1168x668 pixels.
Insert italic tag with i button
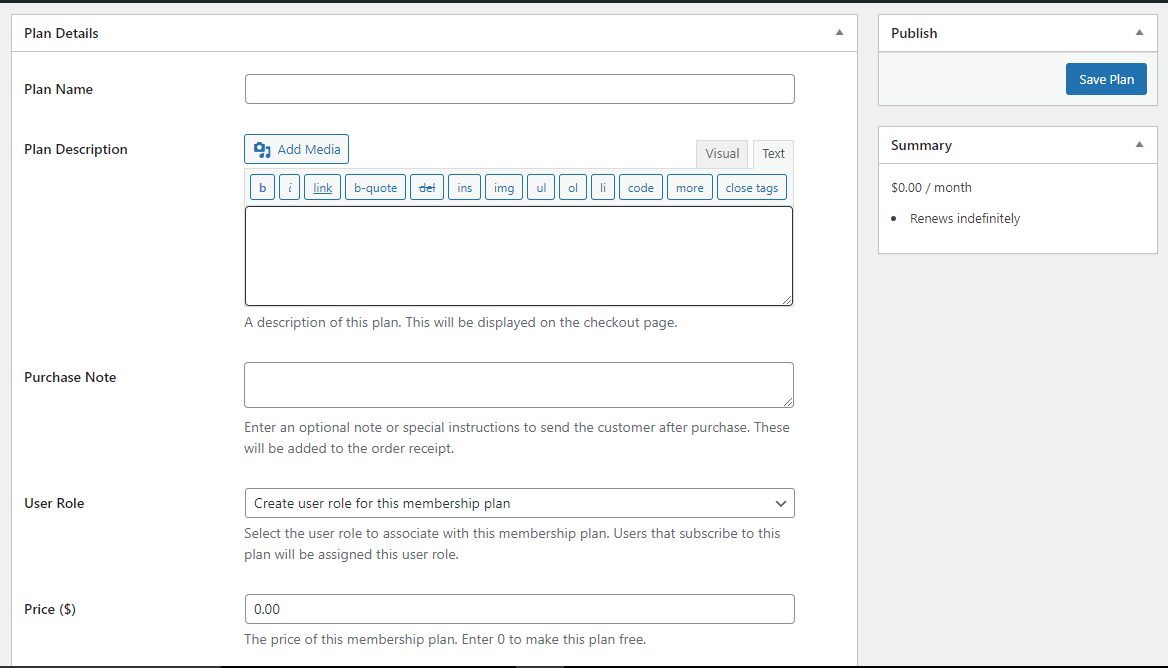290,188
